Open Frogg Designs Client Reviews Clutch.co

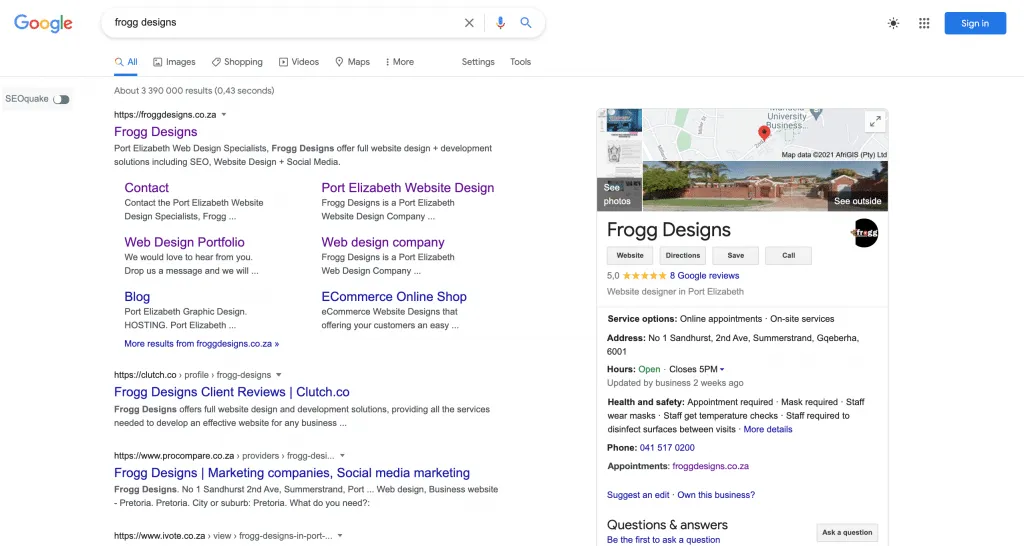click(x=232, y=392)
